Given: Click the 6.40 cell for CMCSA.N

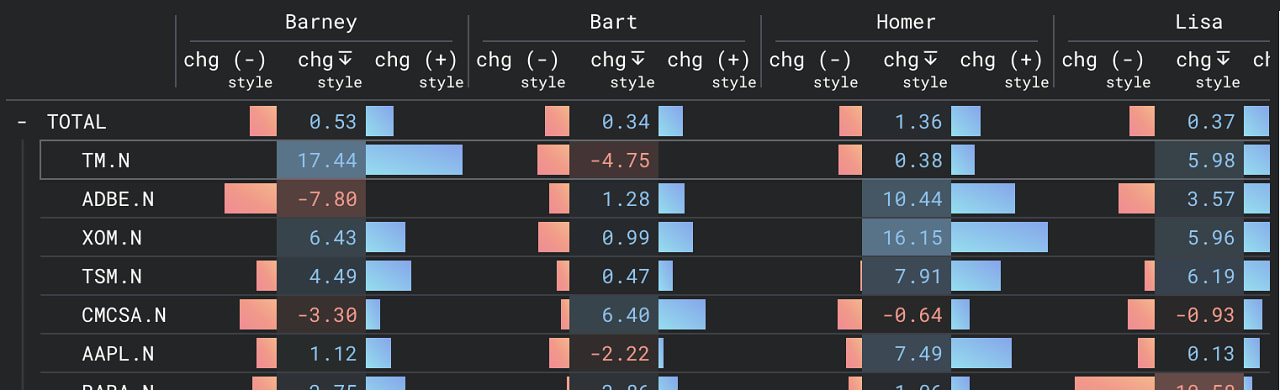Looking at the screenshot, I should coord(614,315).
